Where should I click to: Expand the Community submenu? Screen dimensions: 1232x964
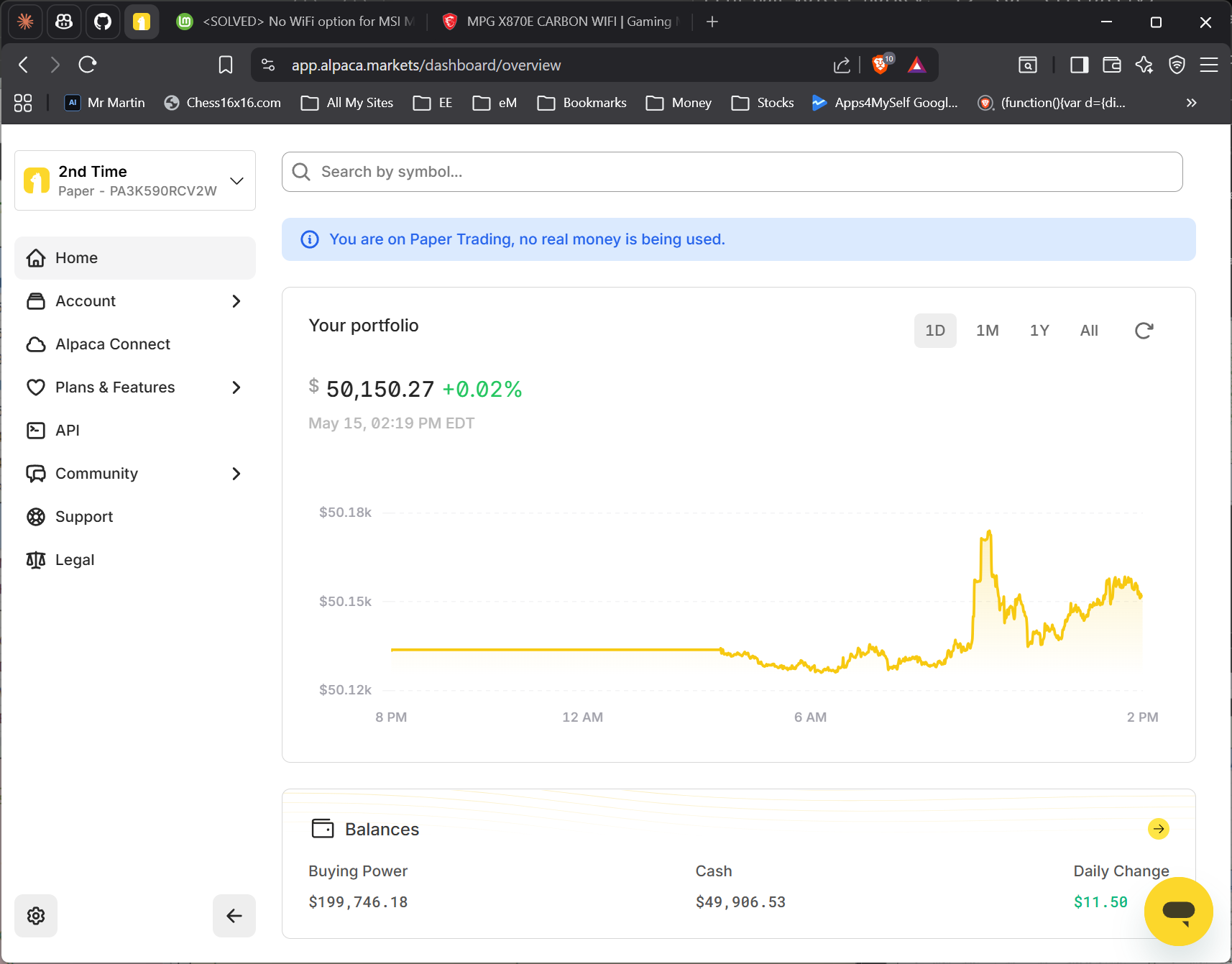pos(135,474)
